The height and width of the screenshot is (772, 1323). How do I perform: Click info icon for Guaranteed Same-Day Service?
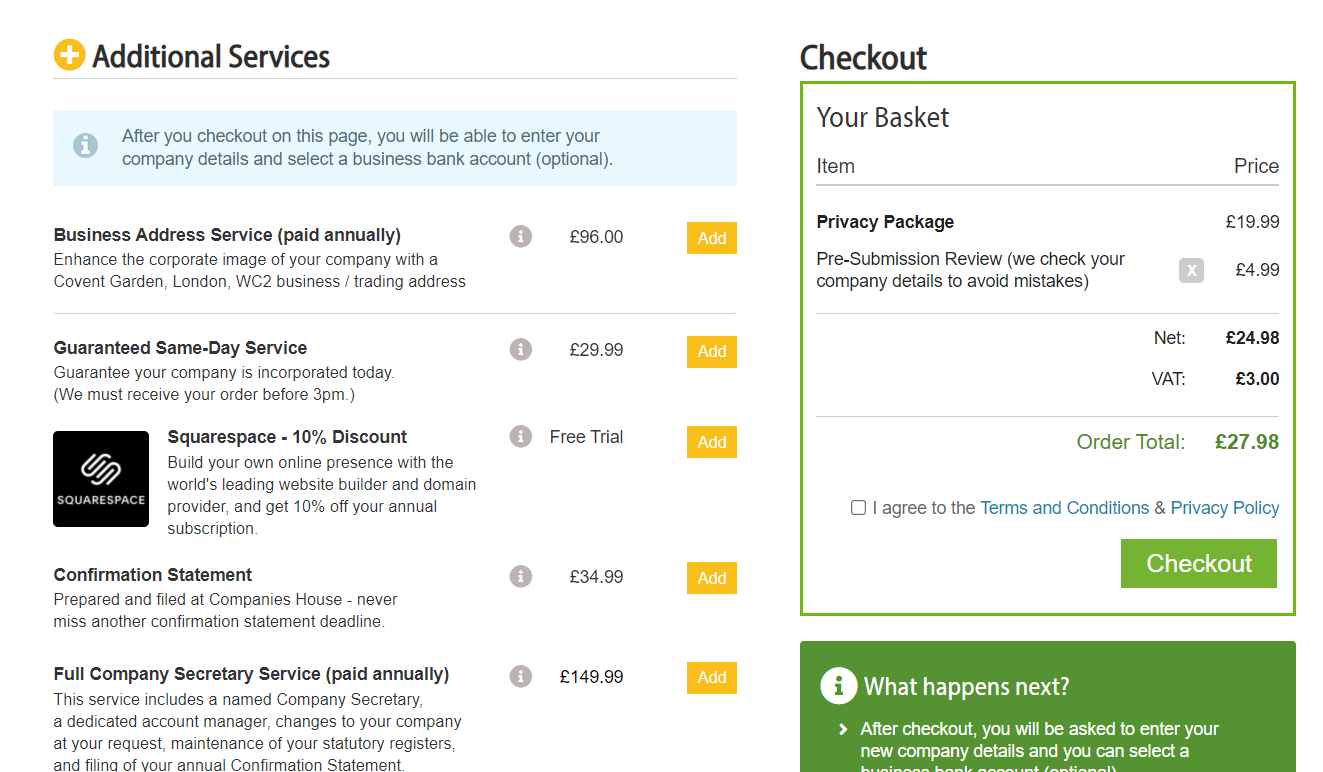[520, 349]
